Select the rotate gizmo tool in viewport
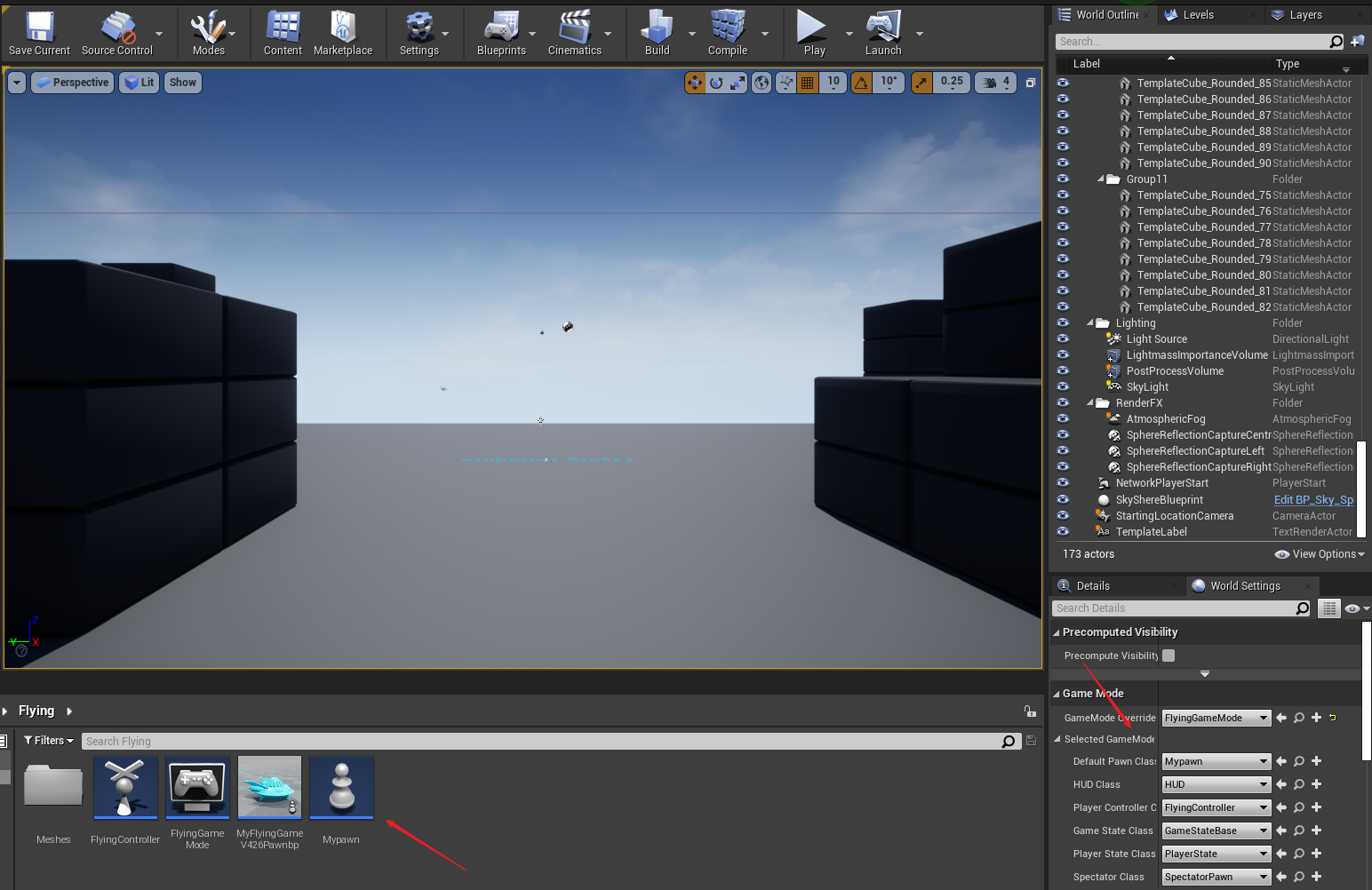Viewport: 1372px width, 890px height. coord(716,83)
